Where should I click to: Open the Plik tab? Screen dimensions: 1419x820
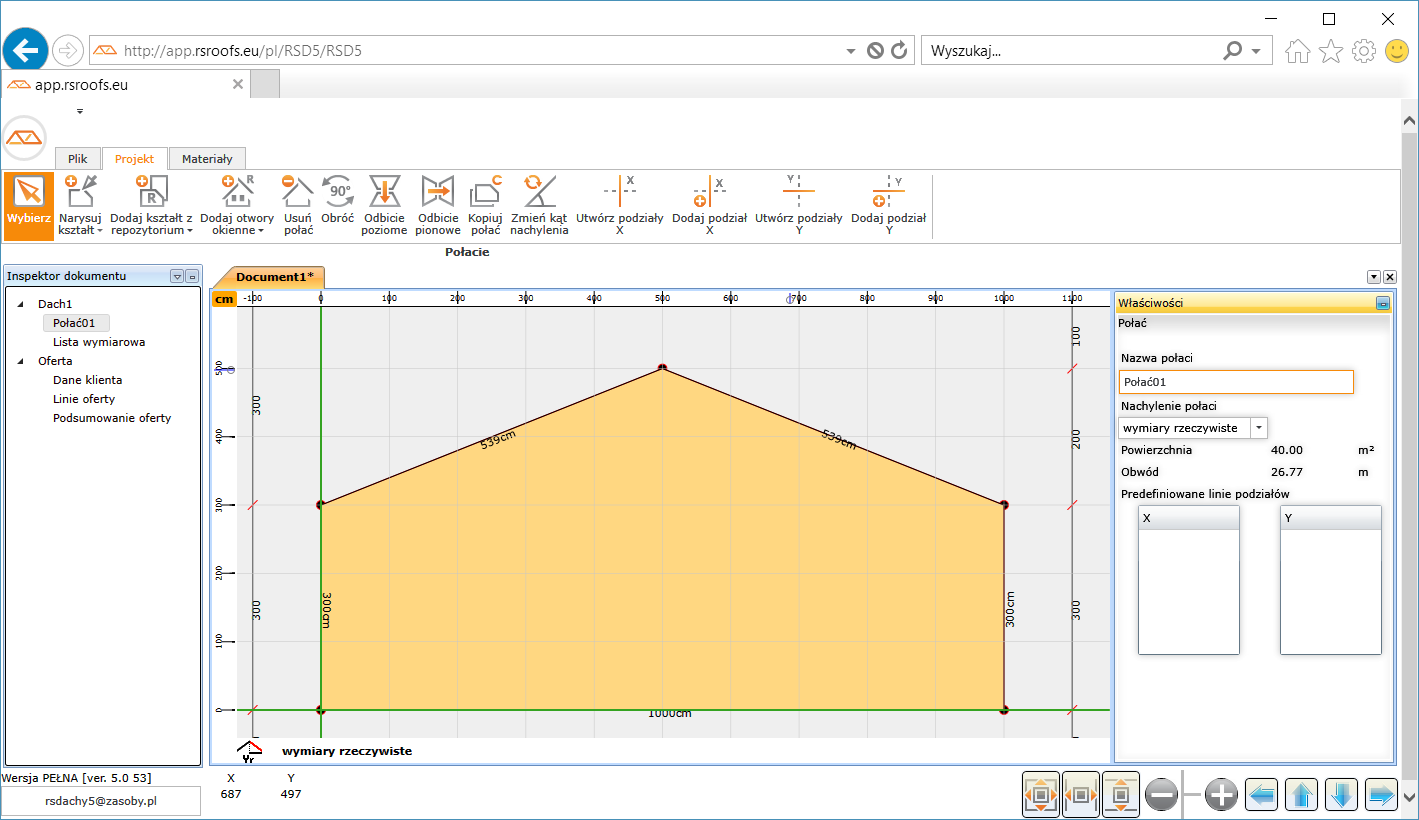click(78, 159)
